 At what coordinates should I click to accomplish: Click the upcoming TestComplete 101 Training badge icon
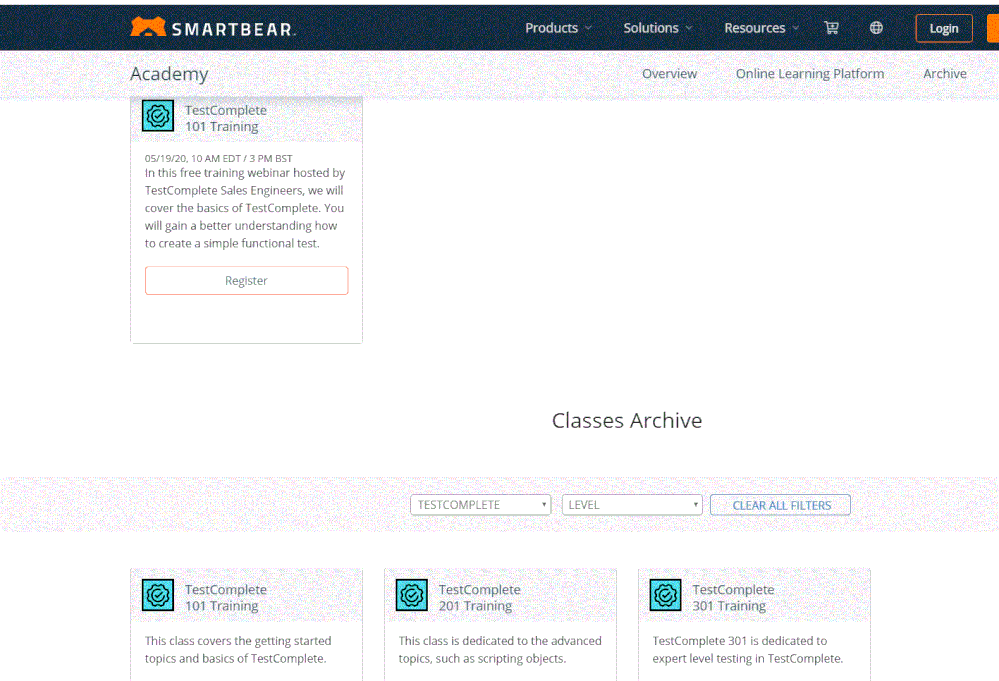coord(158,116)
